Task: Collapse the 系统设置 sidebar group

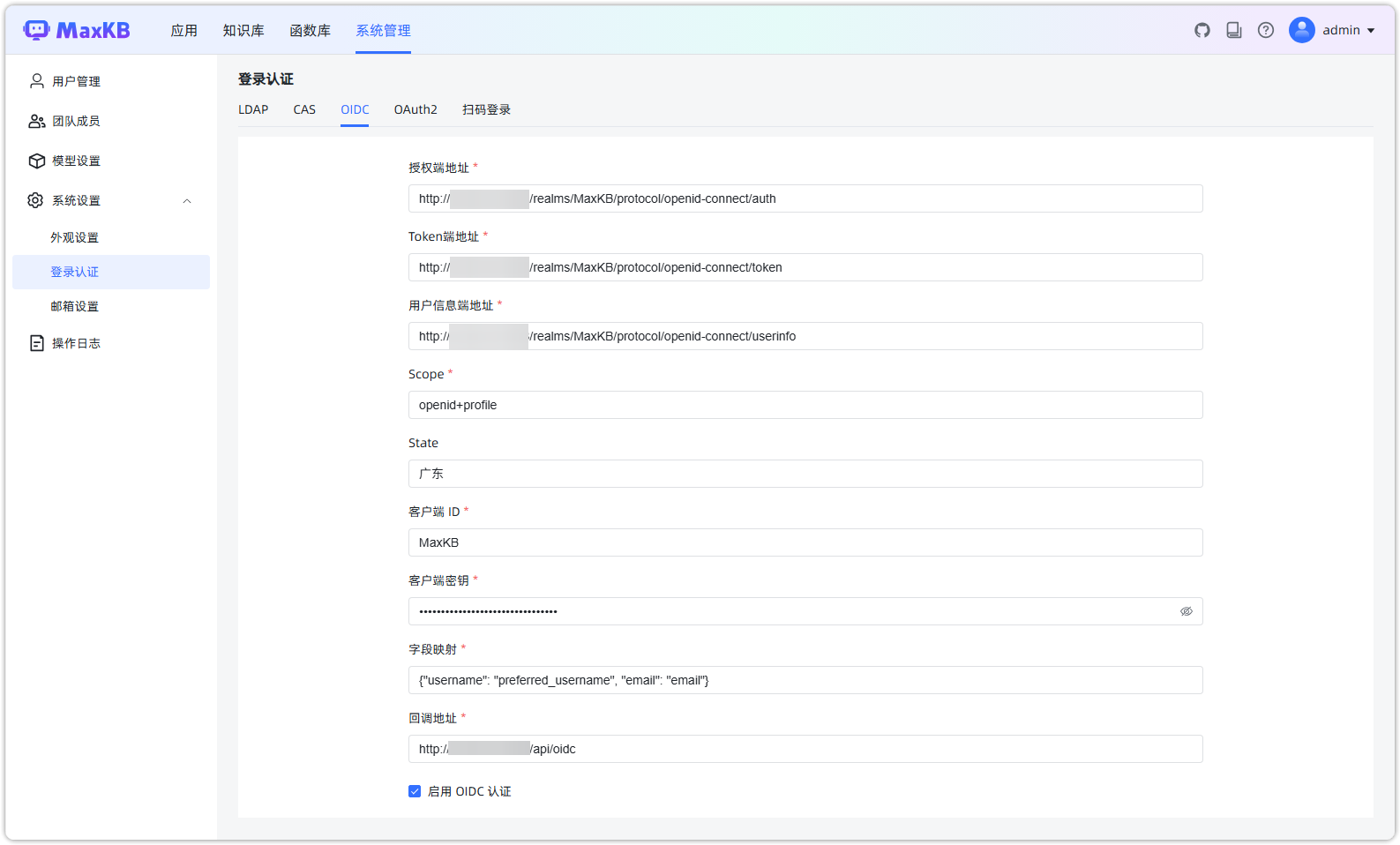Action: [x=187, y=201]
